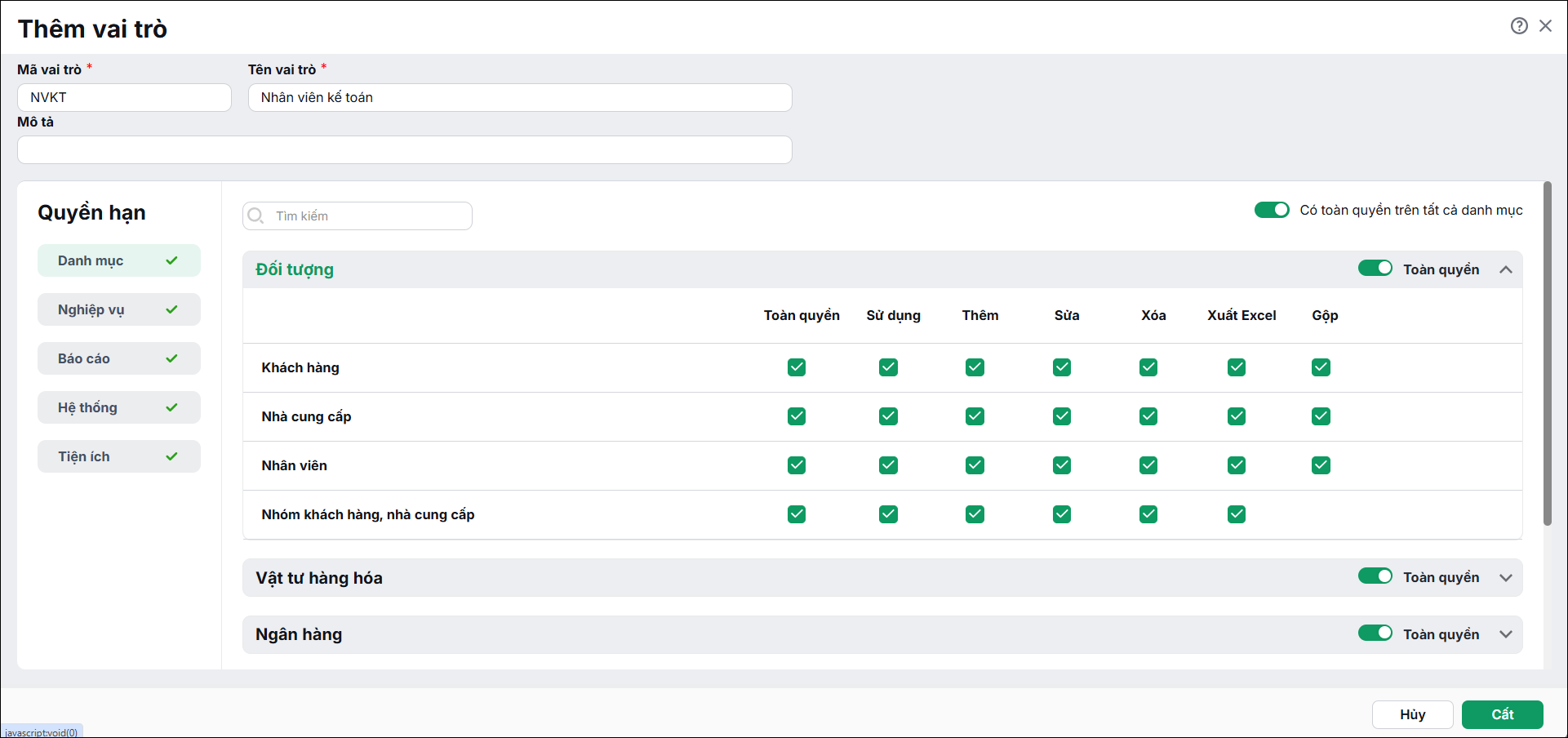1568x738 pixels.
Task: Uncheck Gộp for Nhà cung cấp
Action: coord(1321,416)
